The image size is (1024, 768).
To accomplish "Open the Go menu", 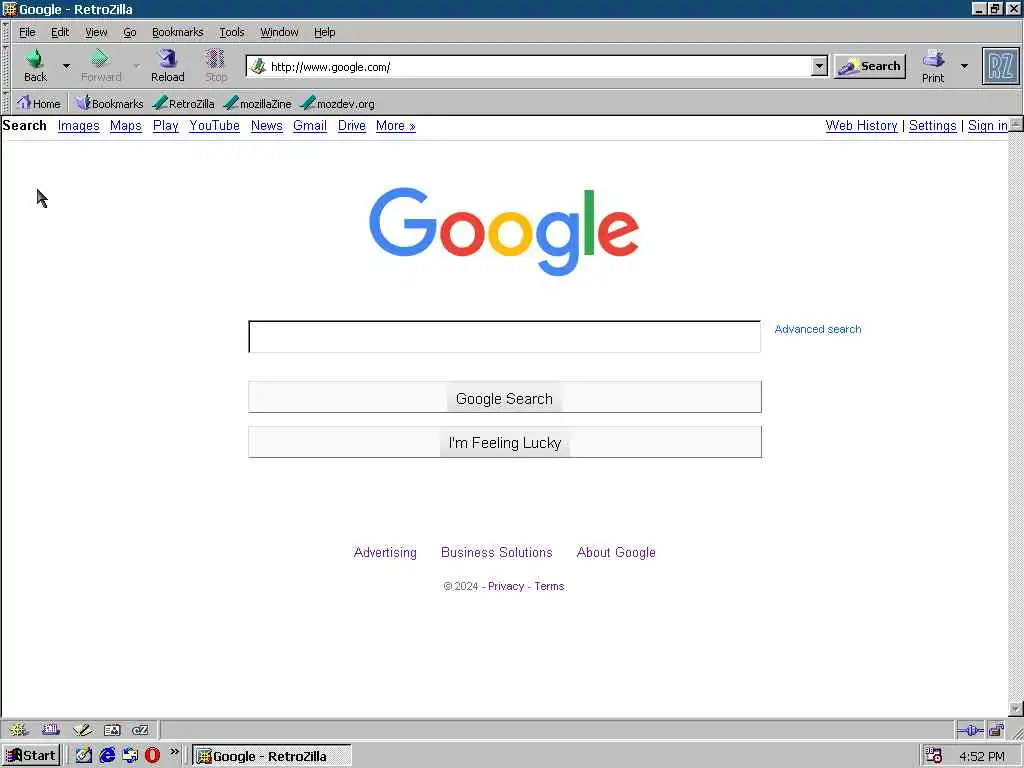I will [130, 32].
